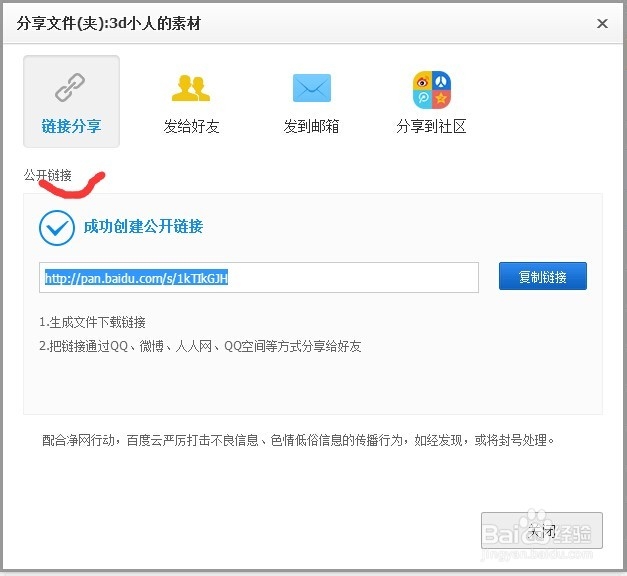This screenshot has height=576, width=627.
Task: Click the 公开链接 label
Action: pos(48,175)
